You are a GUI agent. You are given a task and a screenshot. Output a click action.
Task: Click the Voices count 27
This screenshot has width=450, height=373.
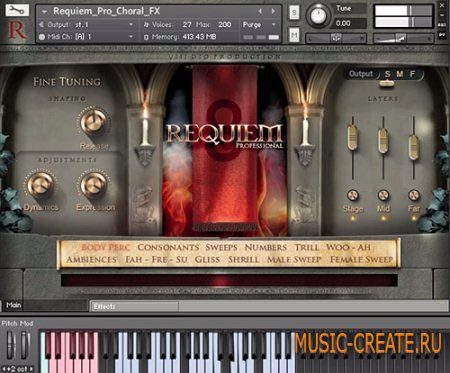click(x=187, y=25)
